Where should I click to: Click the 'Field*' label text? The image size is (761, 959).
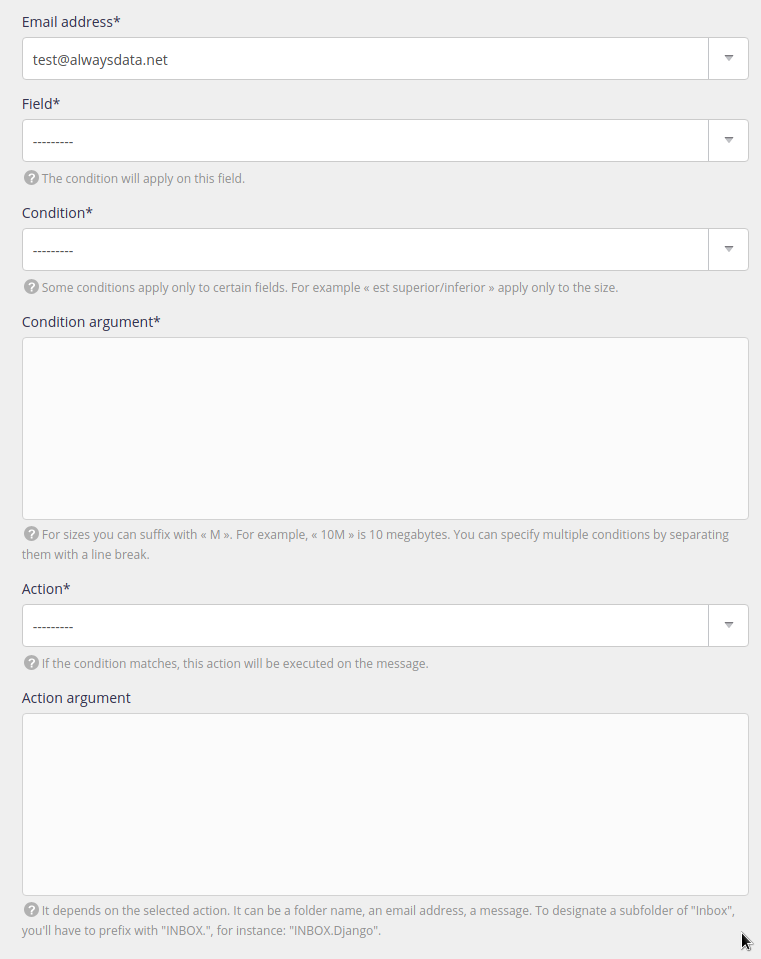41,104
